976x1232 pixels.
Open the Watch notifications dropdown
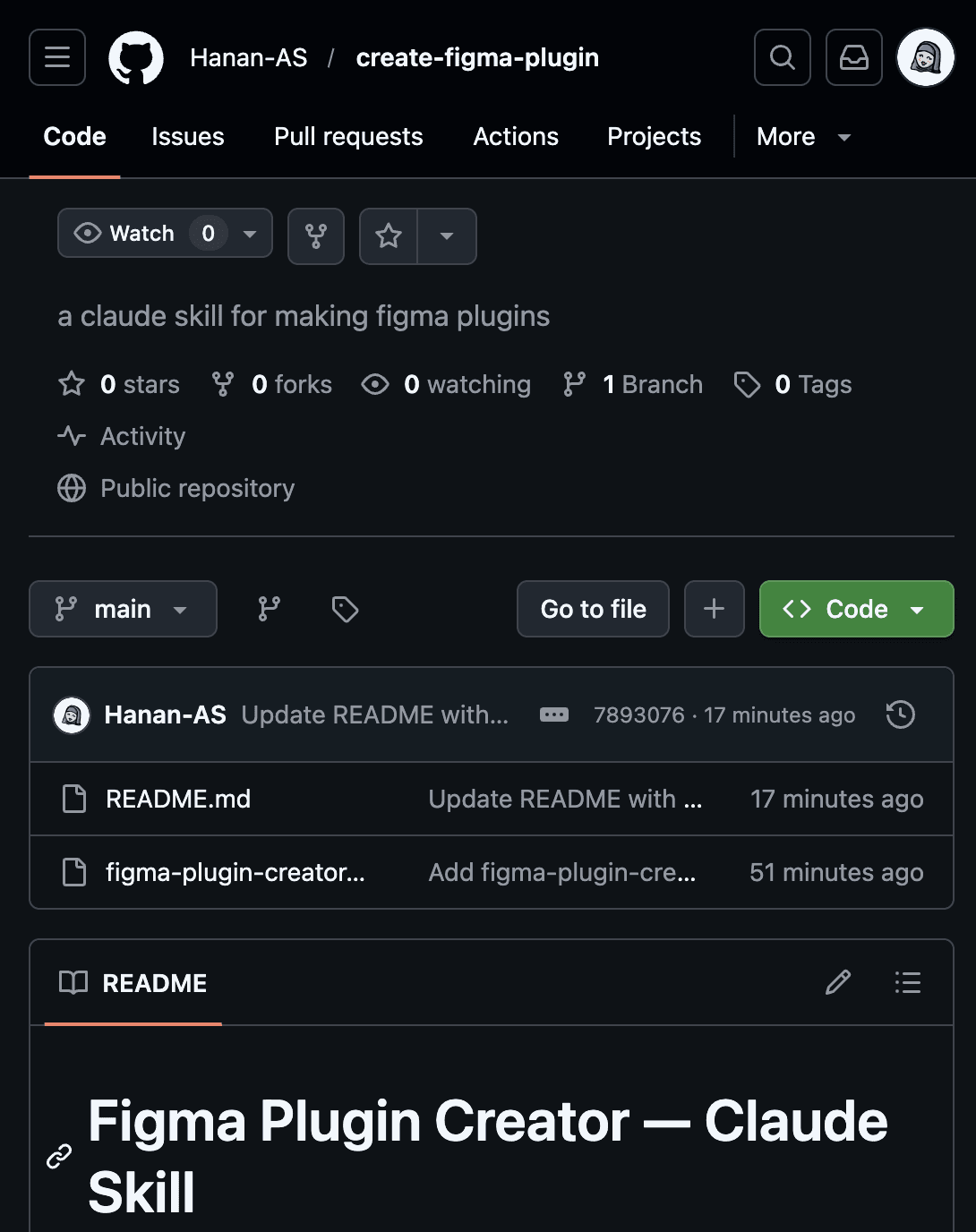[165, 234]
